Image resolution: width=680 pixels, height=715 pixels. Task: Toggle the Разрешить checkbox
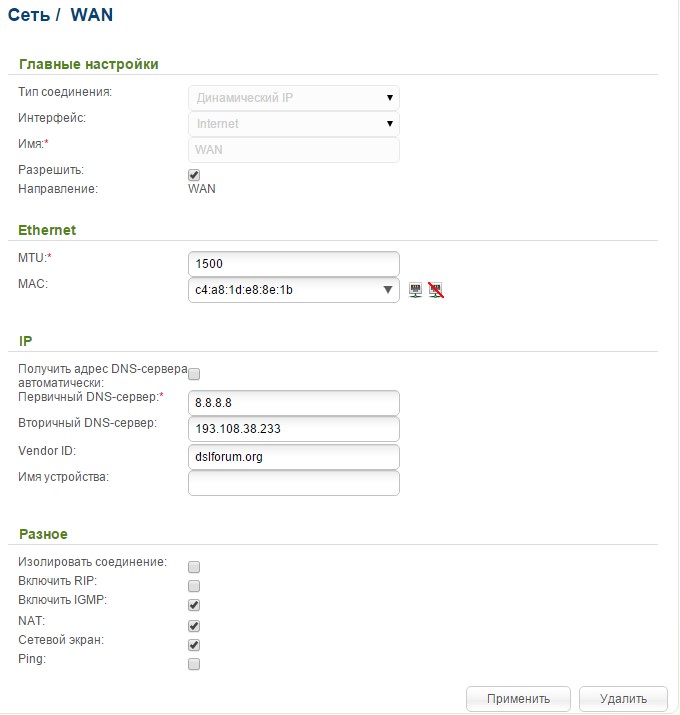pos(194,174)
